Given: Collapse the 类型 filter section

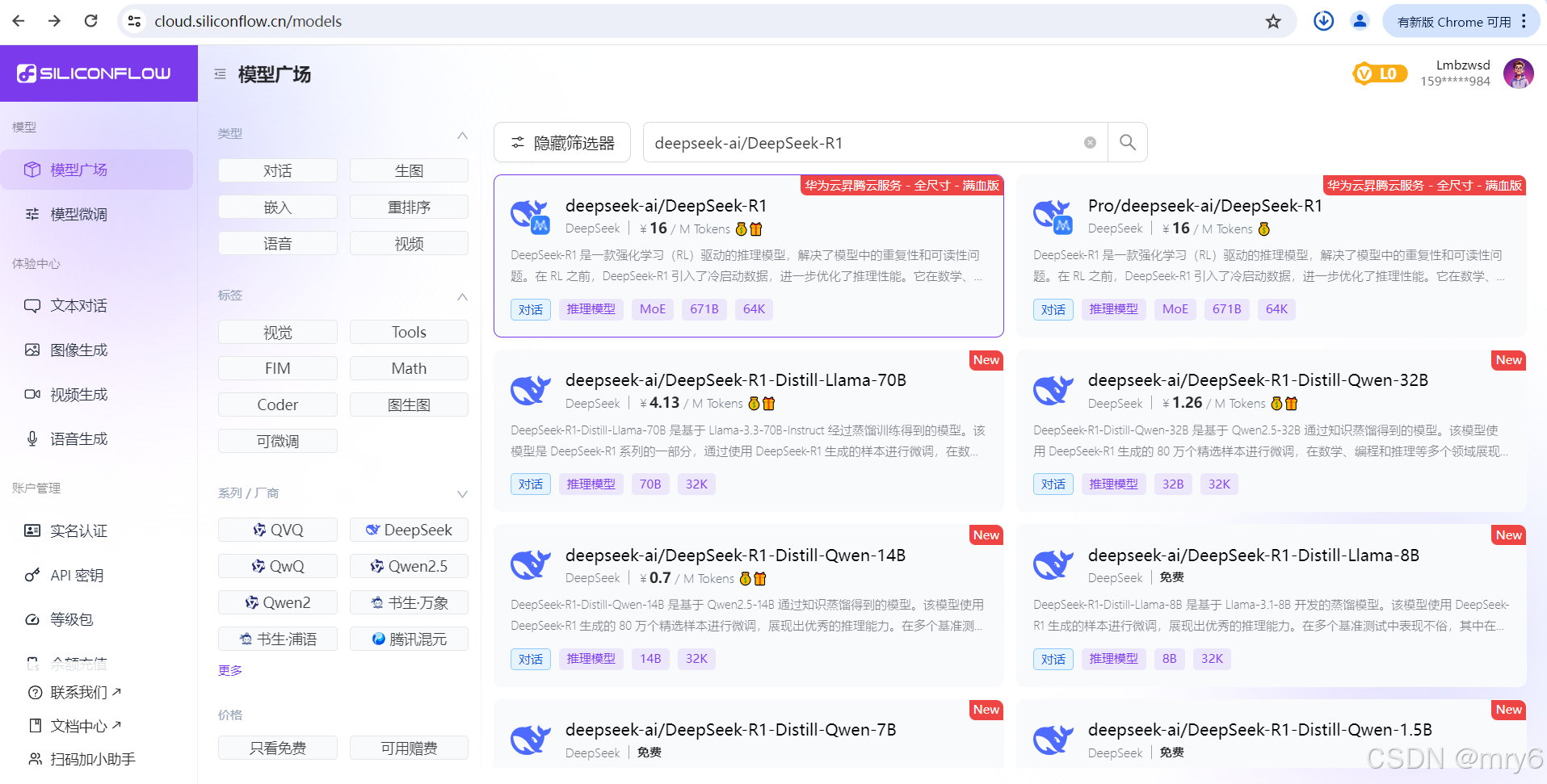Looking at the screenshot, I should pos(462,135).
